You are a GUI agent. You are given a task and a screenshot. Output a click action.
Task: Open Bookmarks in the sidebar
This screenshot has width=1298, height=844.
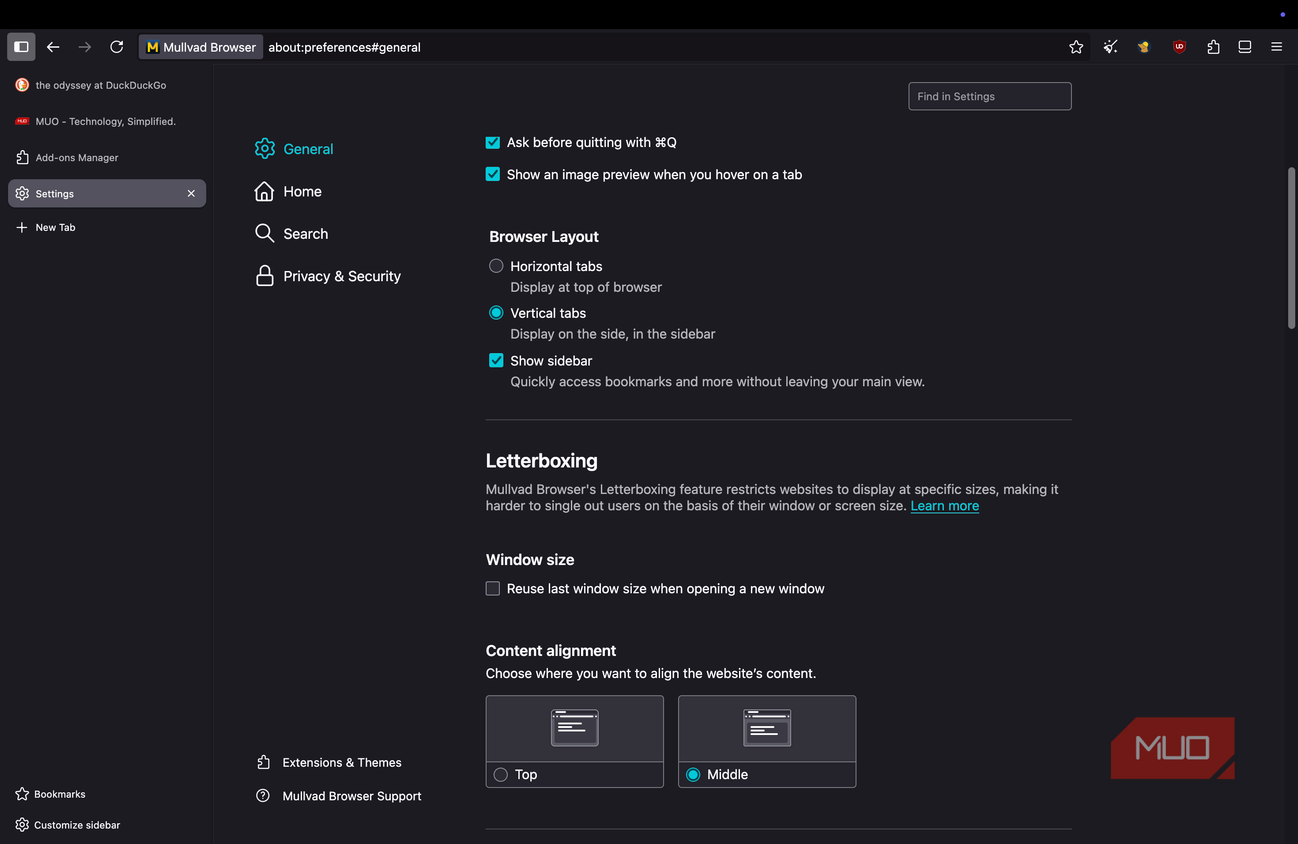tap(50, 794)
